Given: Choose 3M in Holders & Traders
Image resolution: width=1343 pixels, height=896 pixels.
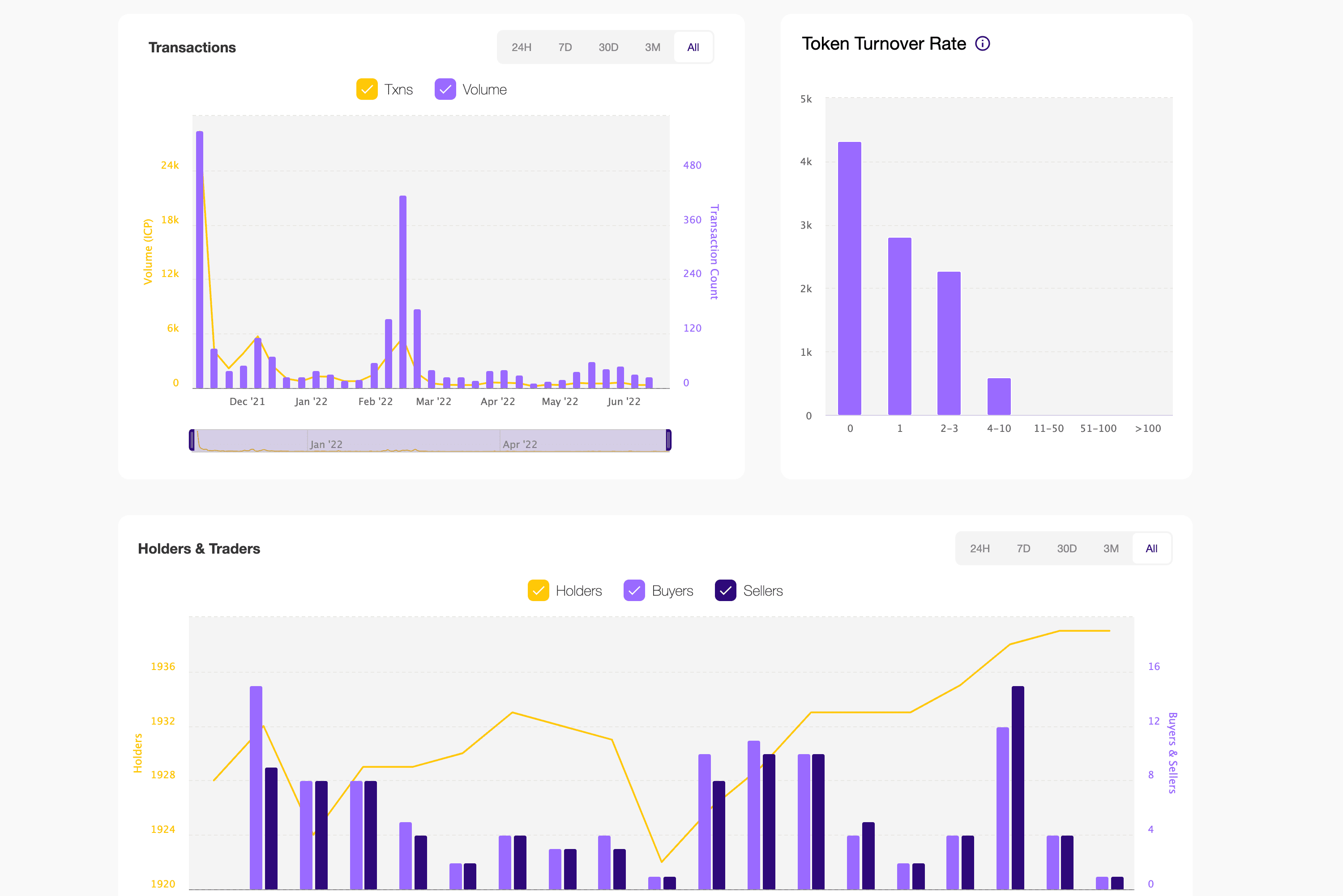Looking at the screenshot, I should coord(1110,549).
